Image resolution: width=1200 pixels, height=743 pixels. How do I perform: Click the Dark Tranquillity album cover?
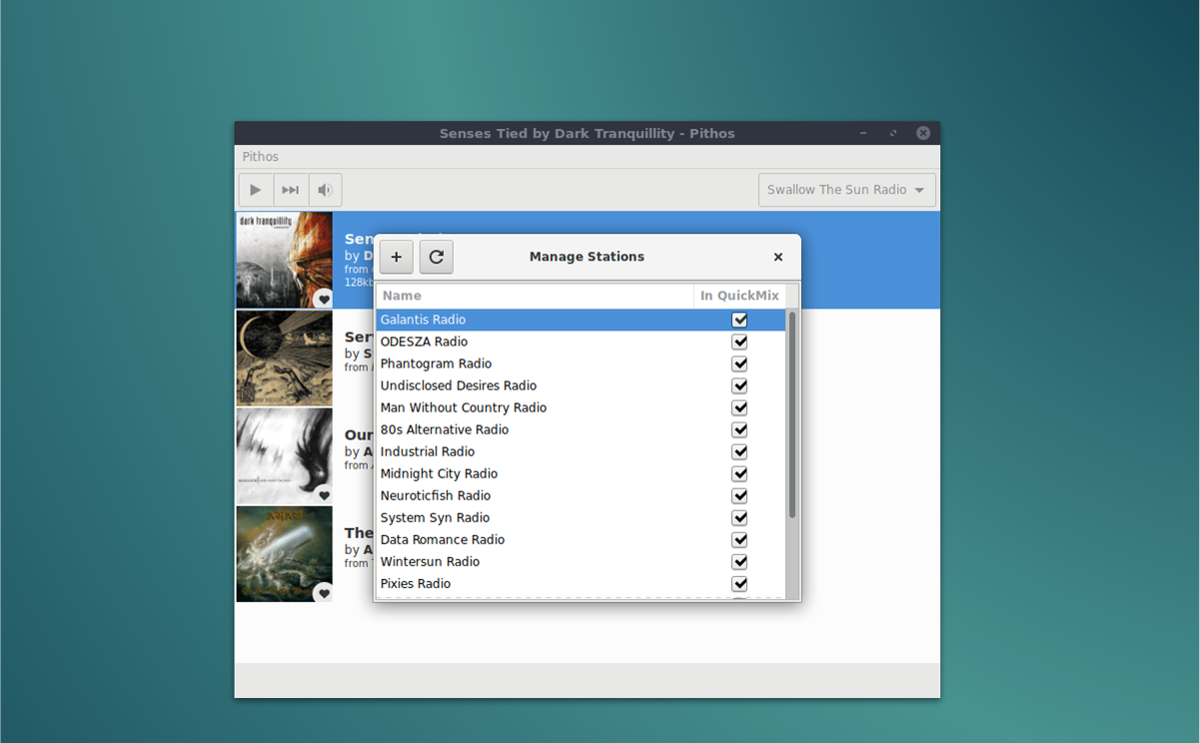pyautogui.click(x=284, y=260)
